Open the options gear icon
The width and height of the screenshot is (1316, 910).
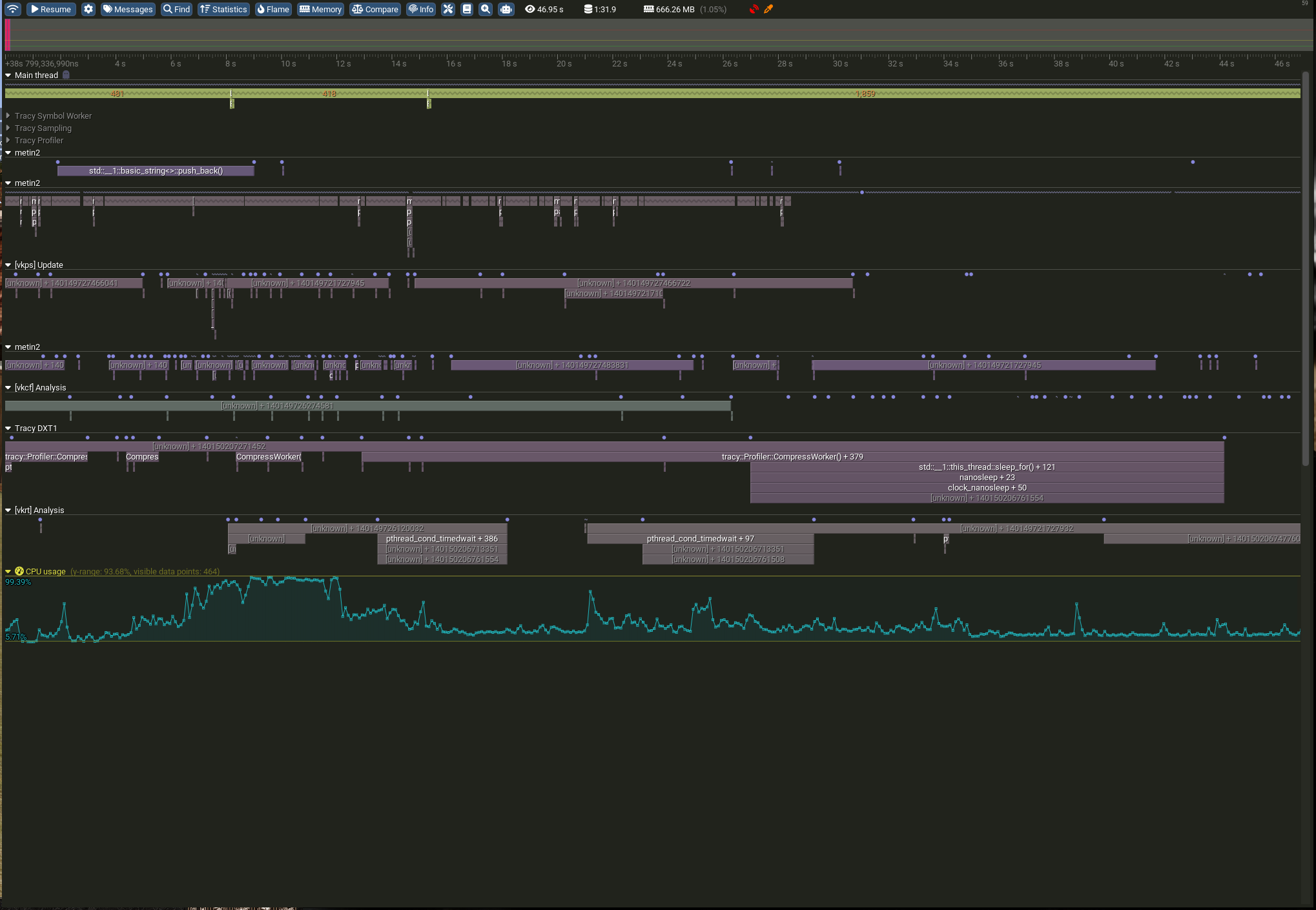coord(88,9)
